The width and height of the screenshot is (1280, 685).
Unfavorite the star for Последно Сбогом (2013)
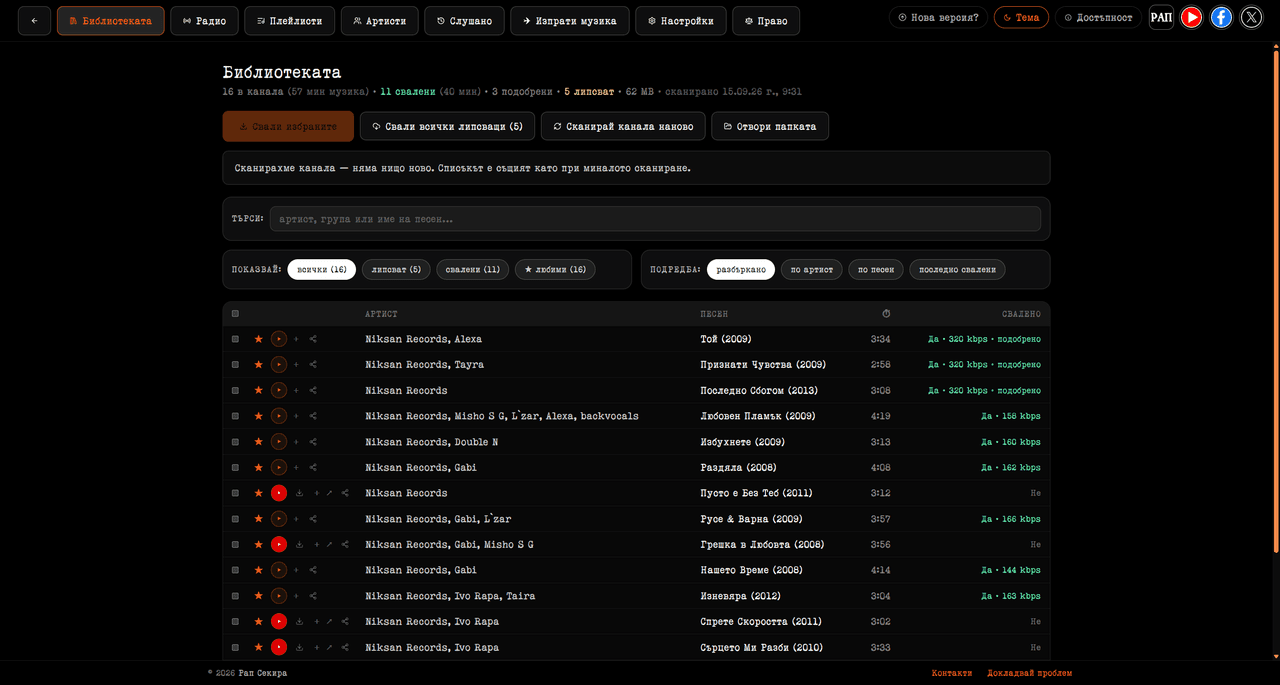click(258, 390)
